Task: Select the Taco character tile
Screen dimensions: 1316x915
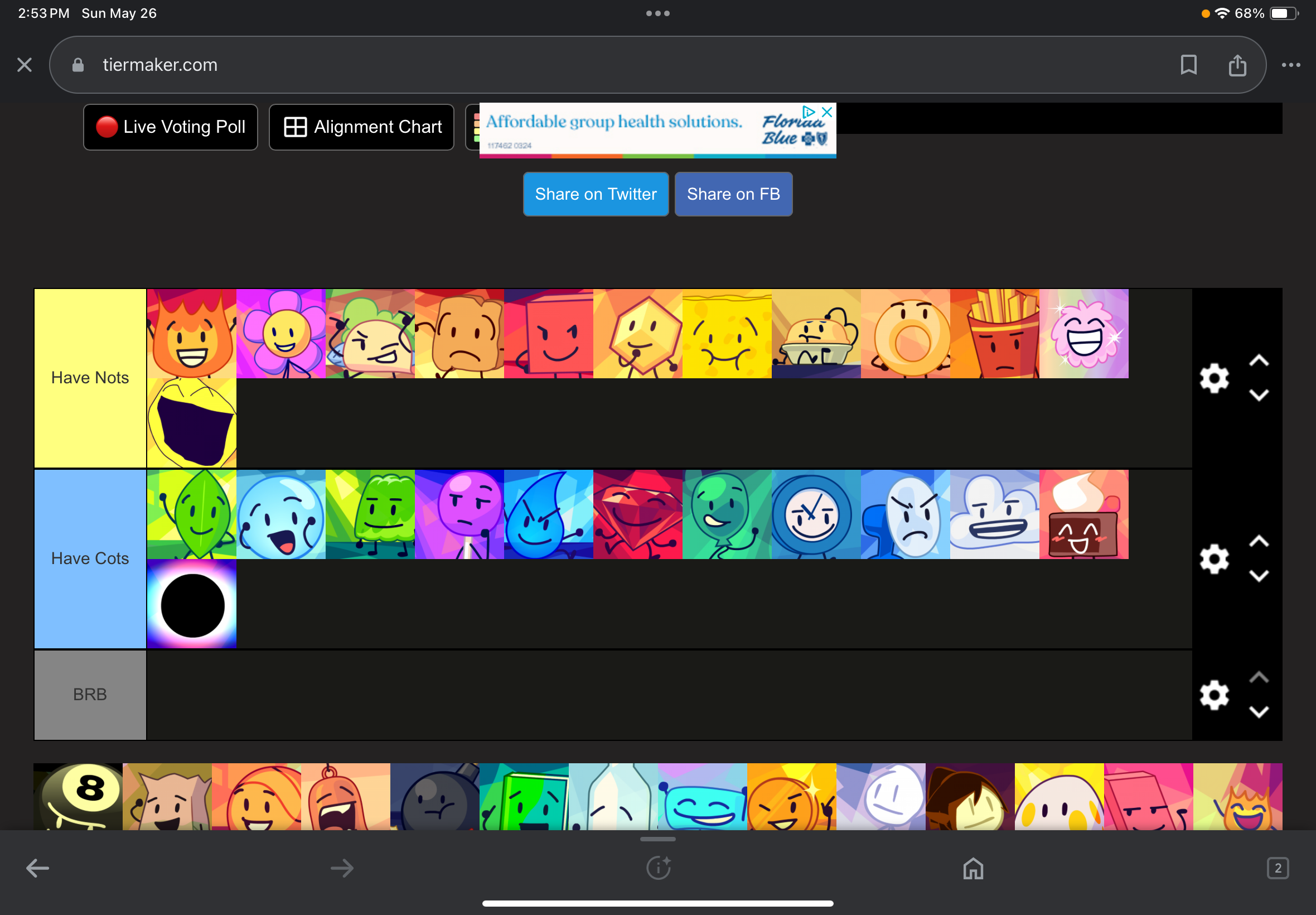Action: [x=370, y=334]
